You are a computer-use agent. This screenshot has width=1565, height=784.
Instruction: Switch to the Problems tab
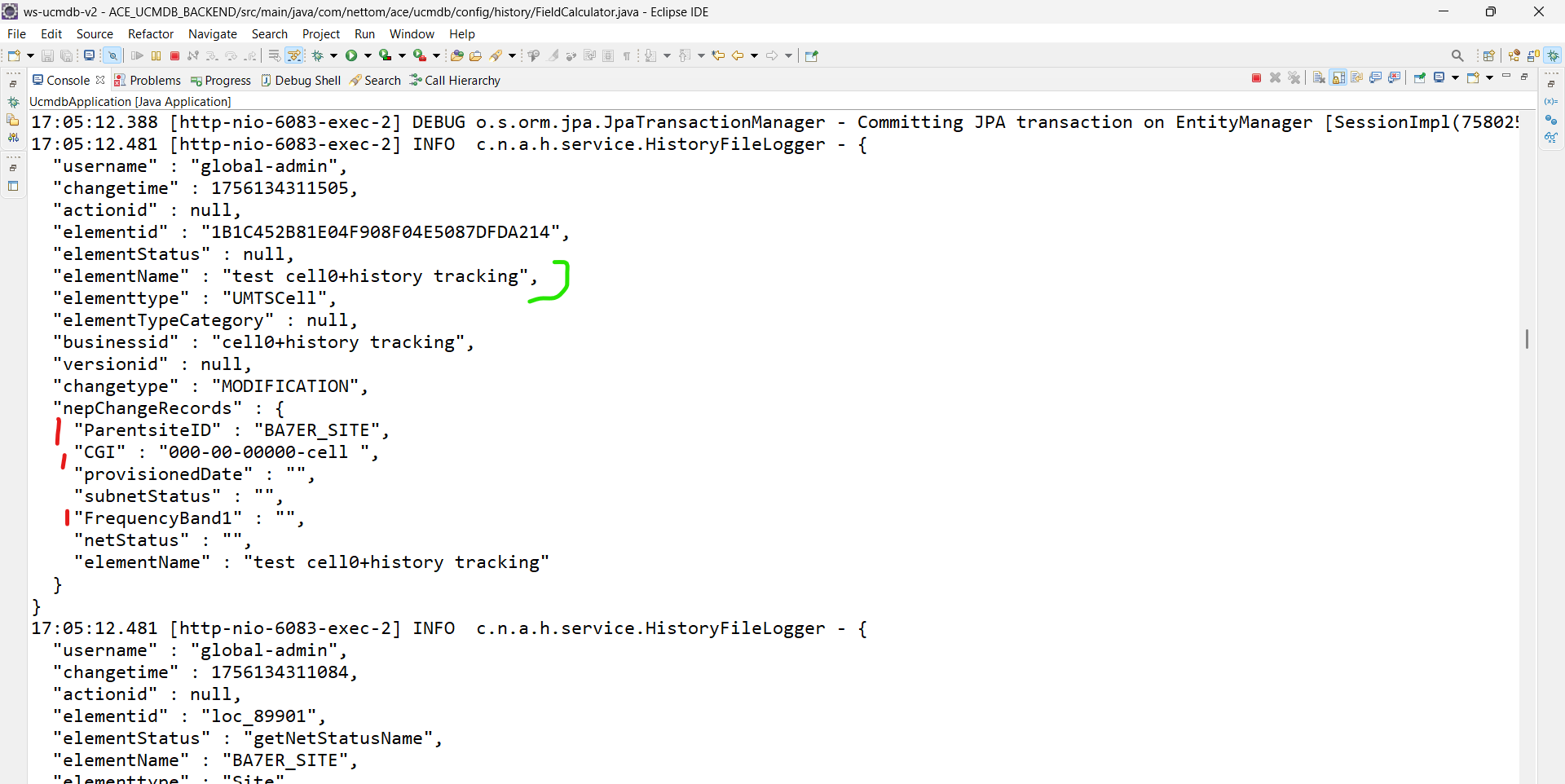pyautogui.click(x=148, y=81)
